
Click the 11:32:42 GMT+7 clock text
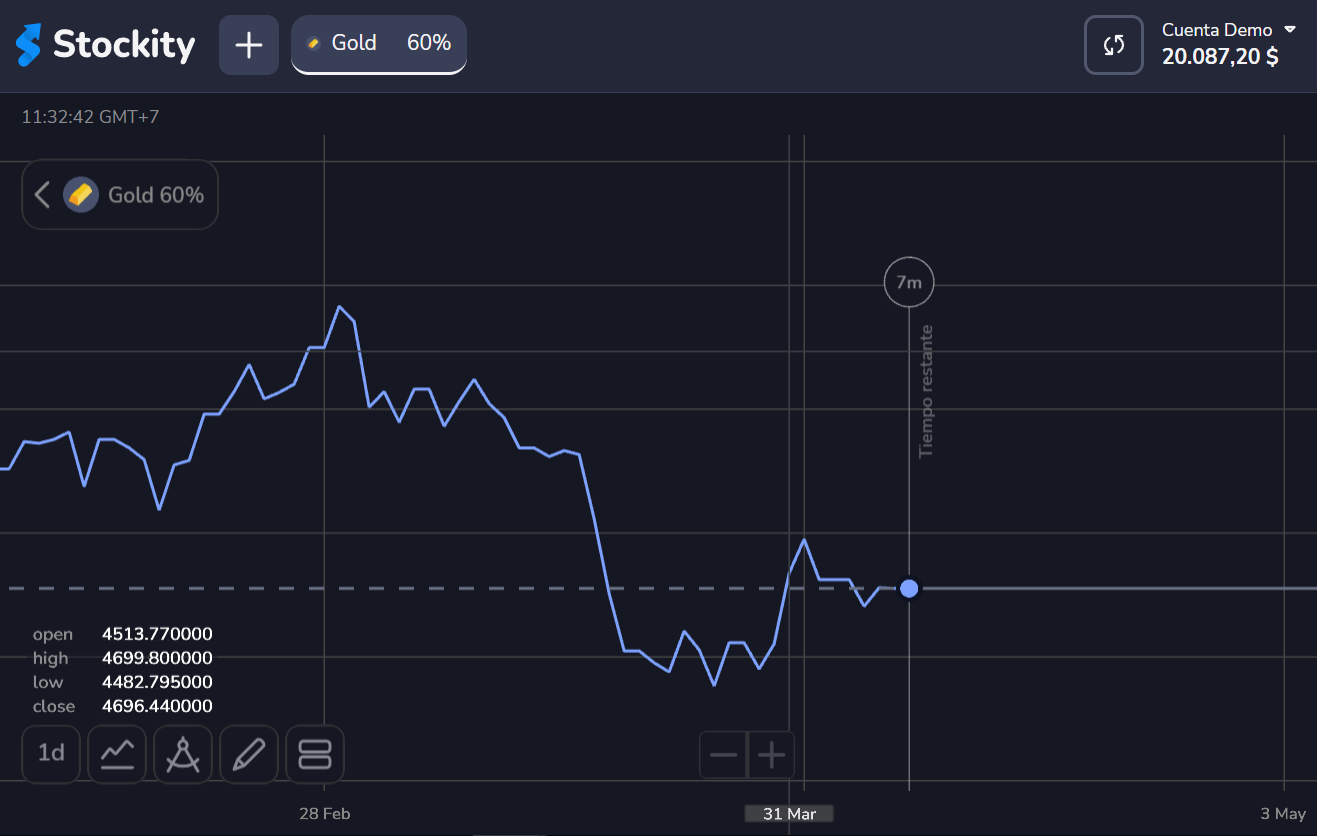tap(90, 117)
